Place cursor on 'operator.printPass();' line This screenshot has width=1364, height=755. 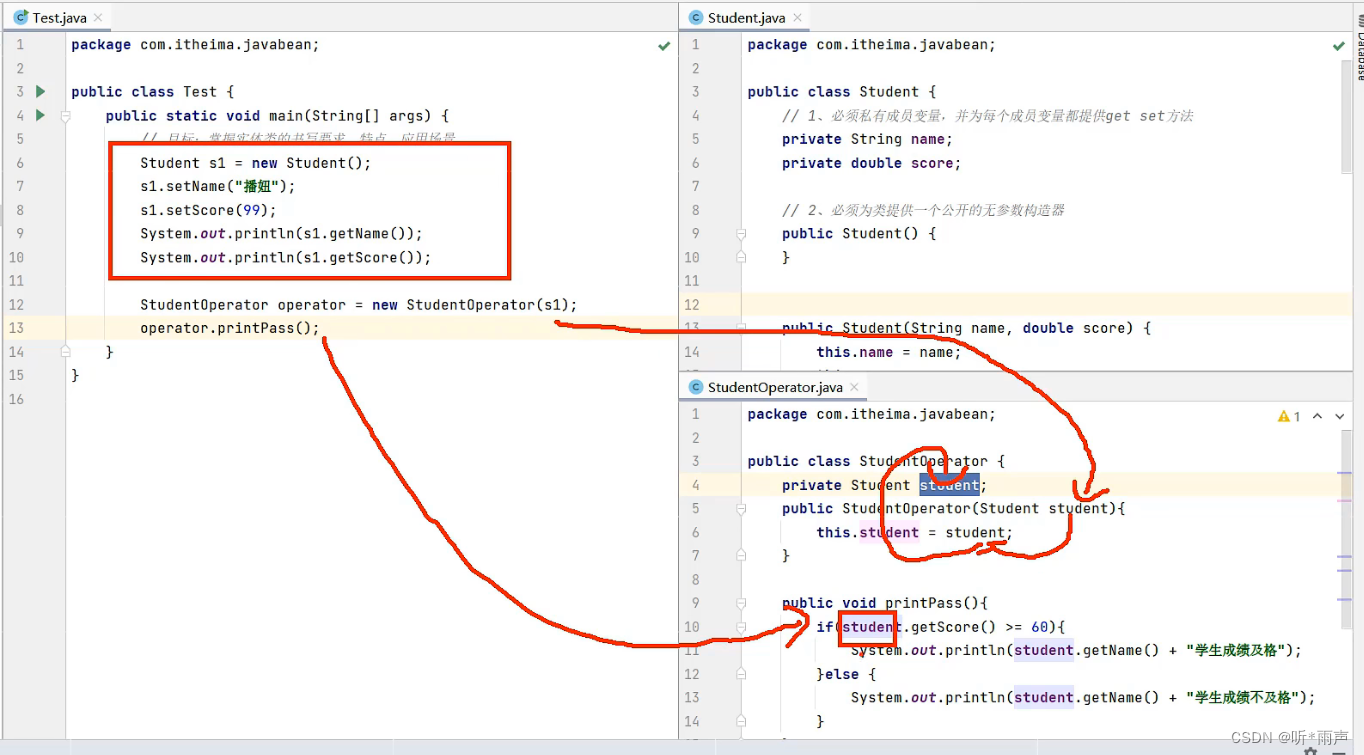pos(229,328)
